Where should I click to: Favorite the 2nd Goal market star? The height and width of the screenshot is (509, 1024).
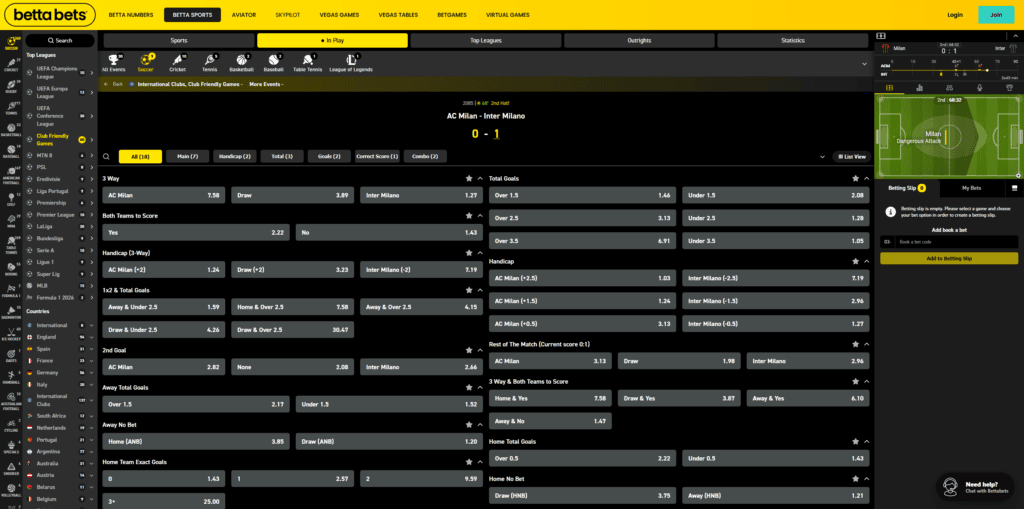[x=468, y=350]
